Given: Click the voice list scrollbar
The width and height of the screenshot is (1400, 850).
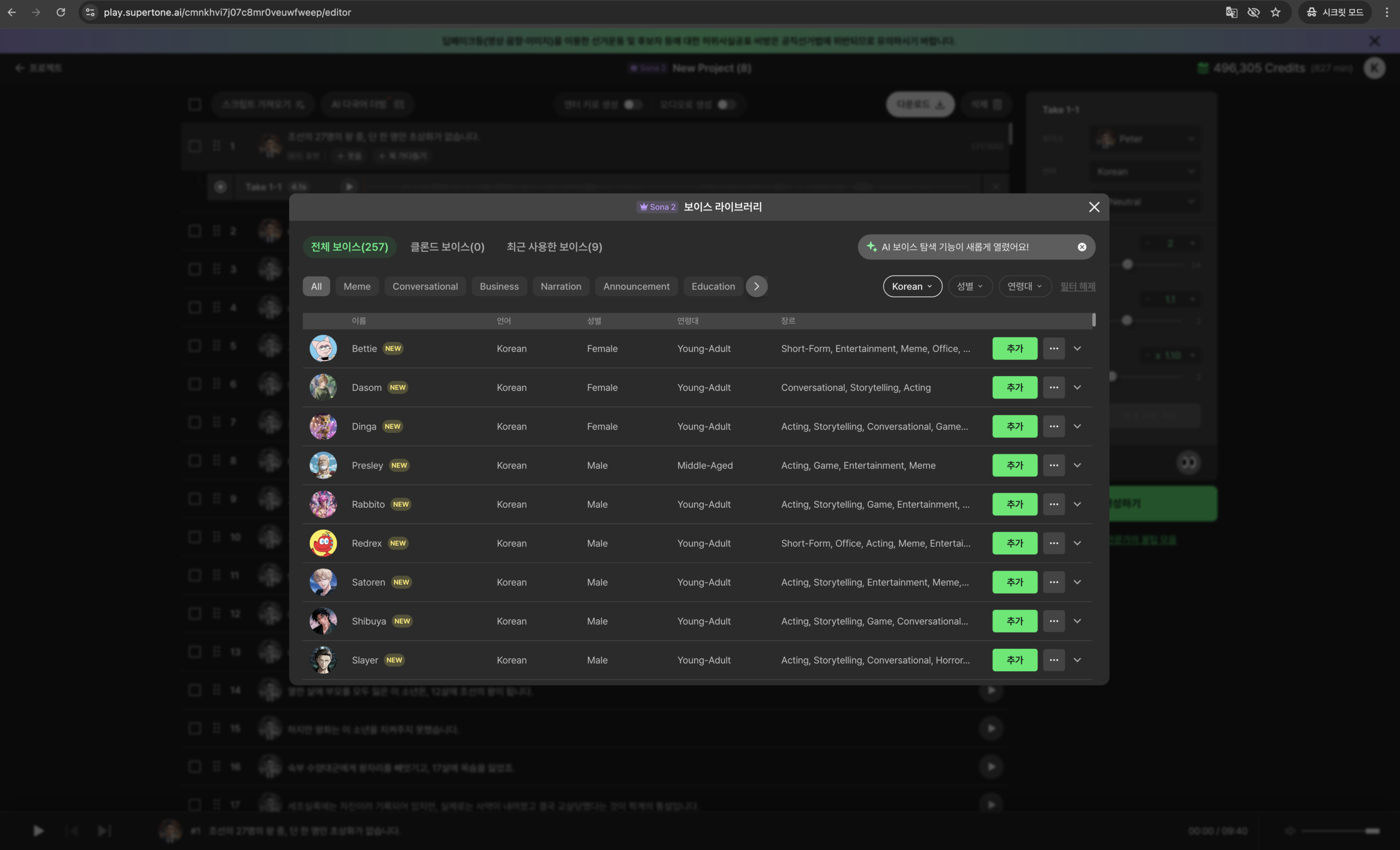Looking at the screenshot, I should coord(1094,320).
